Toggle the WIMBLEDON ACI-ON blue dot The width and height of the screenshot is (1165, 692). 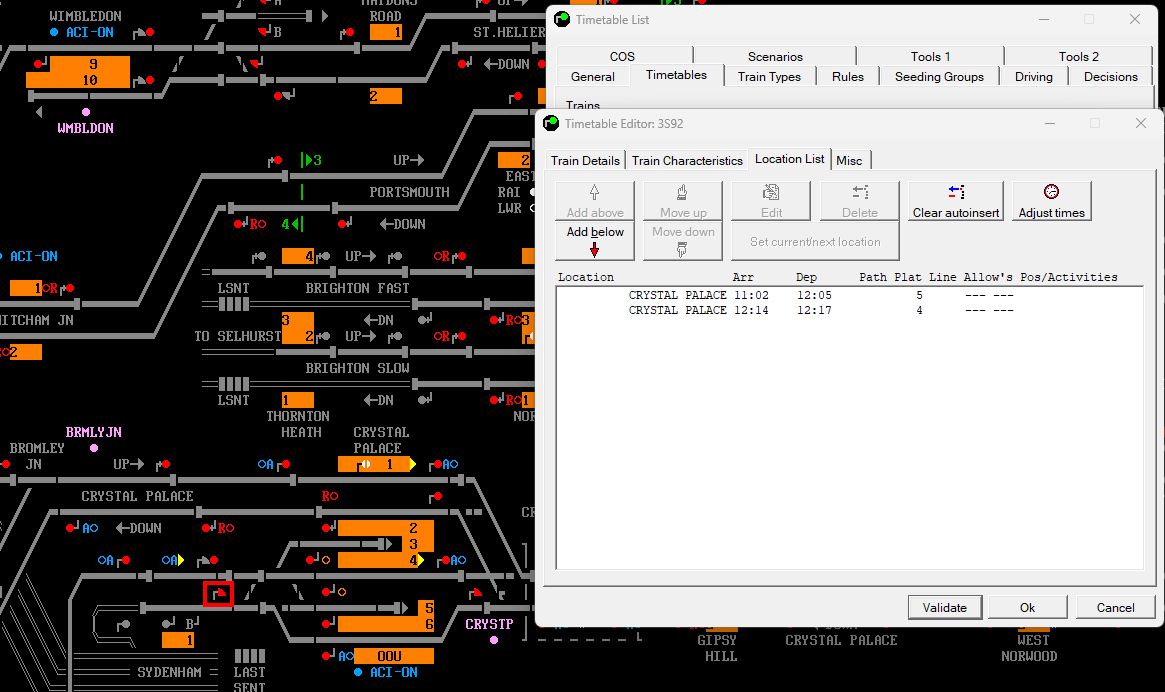coord(53,32)
